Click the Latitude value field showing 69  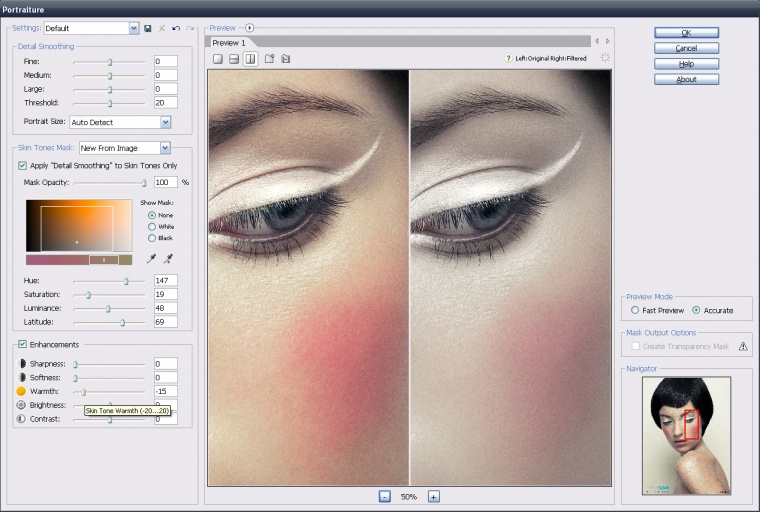[166, 322]
